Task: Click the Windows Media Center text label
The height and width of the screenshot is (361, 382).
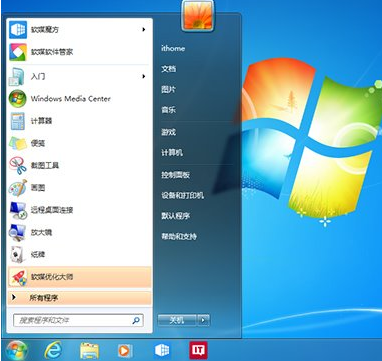Action: coord(71,99)
